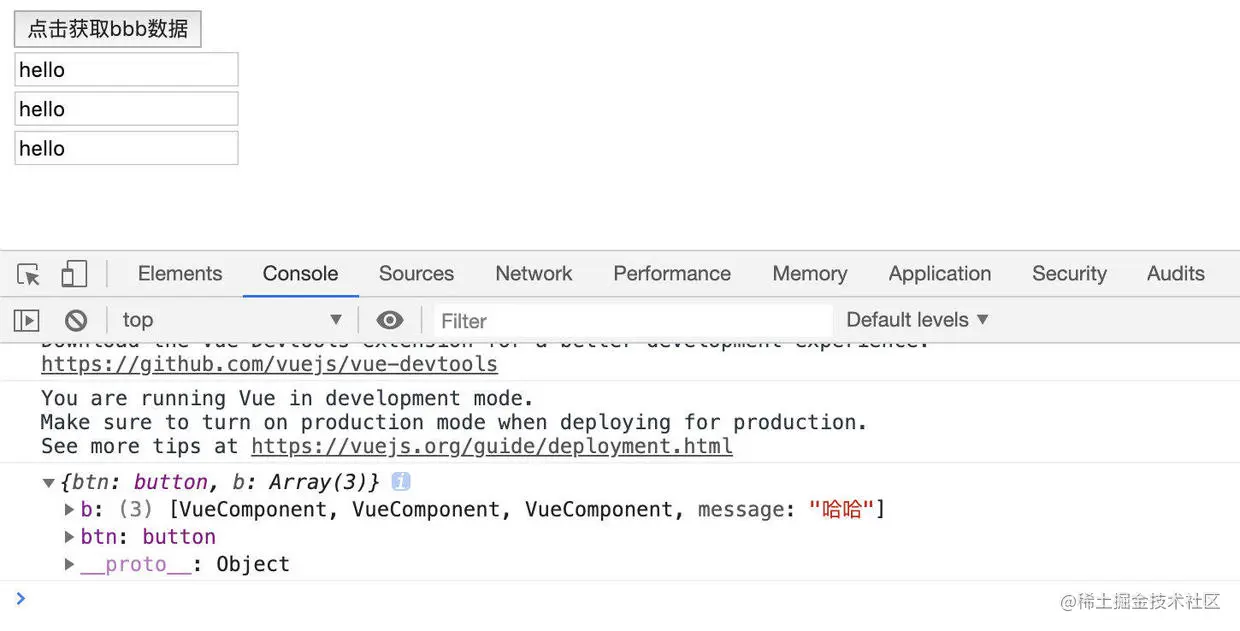
Task: Expand the btn: button entry
Action: pos(69,536)
